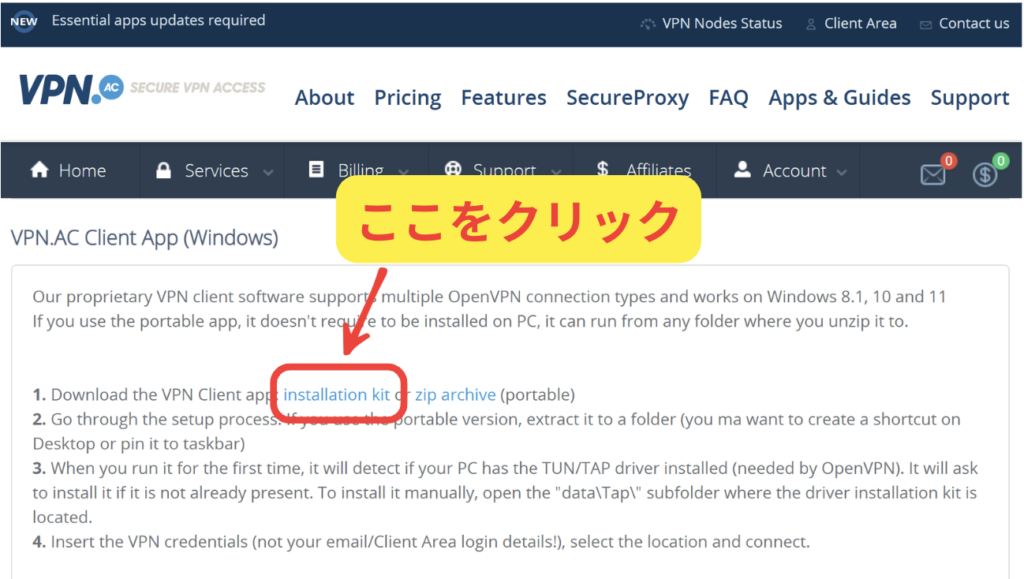Click the Contact us envelope icon
The image size is (1024, 579).
925,25
